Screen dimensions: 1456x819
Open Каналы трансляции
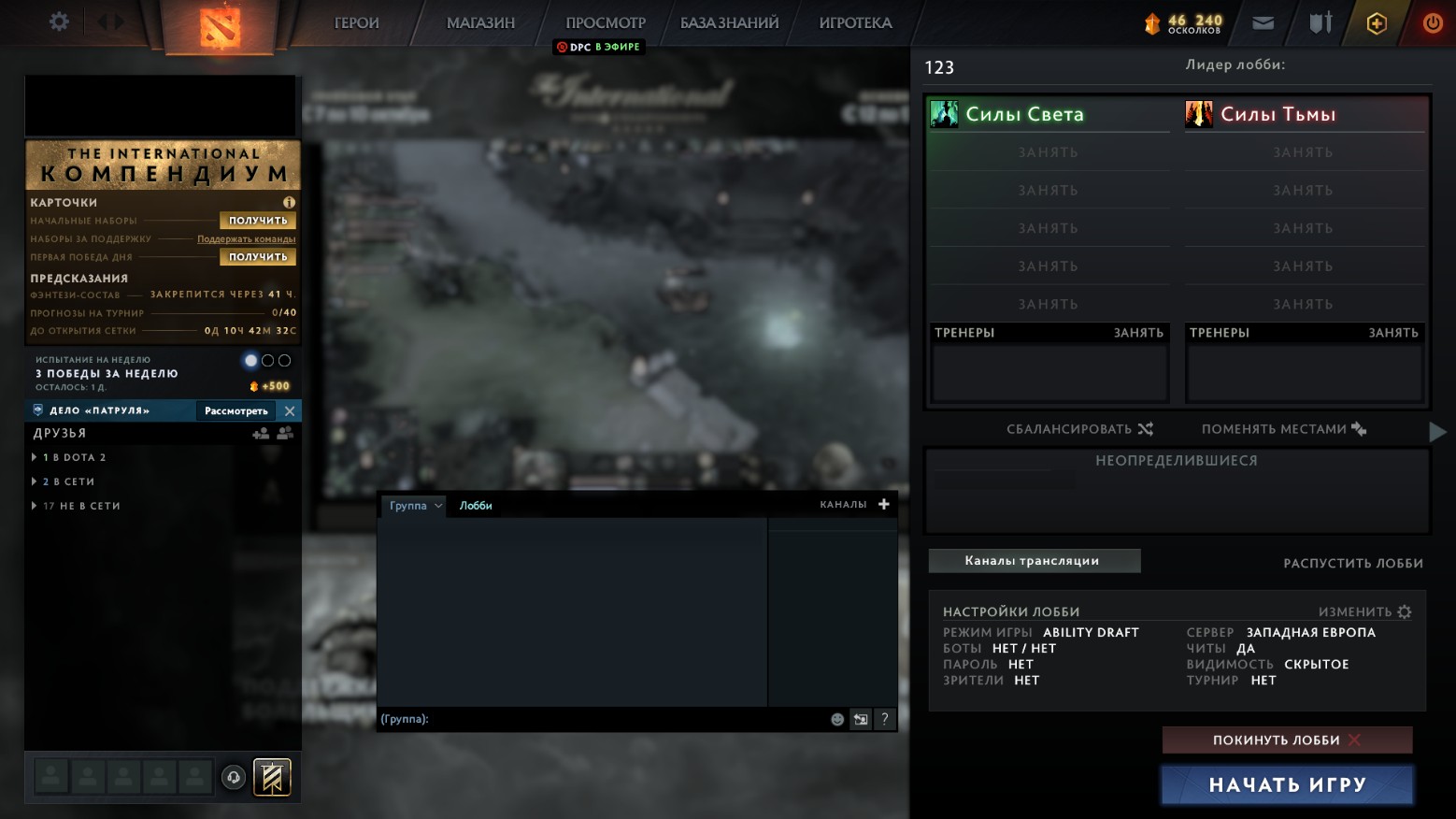[1034, 561]
